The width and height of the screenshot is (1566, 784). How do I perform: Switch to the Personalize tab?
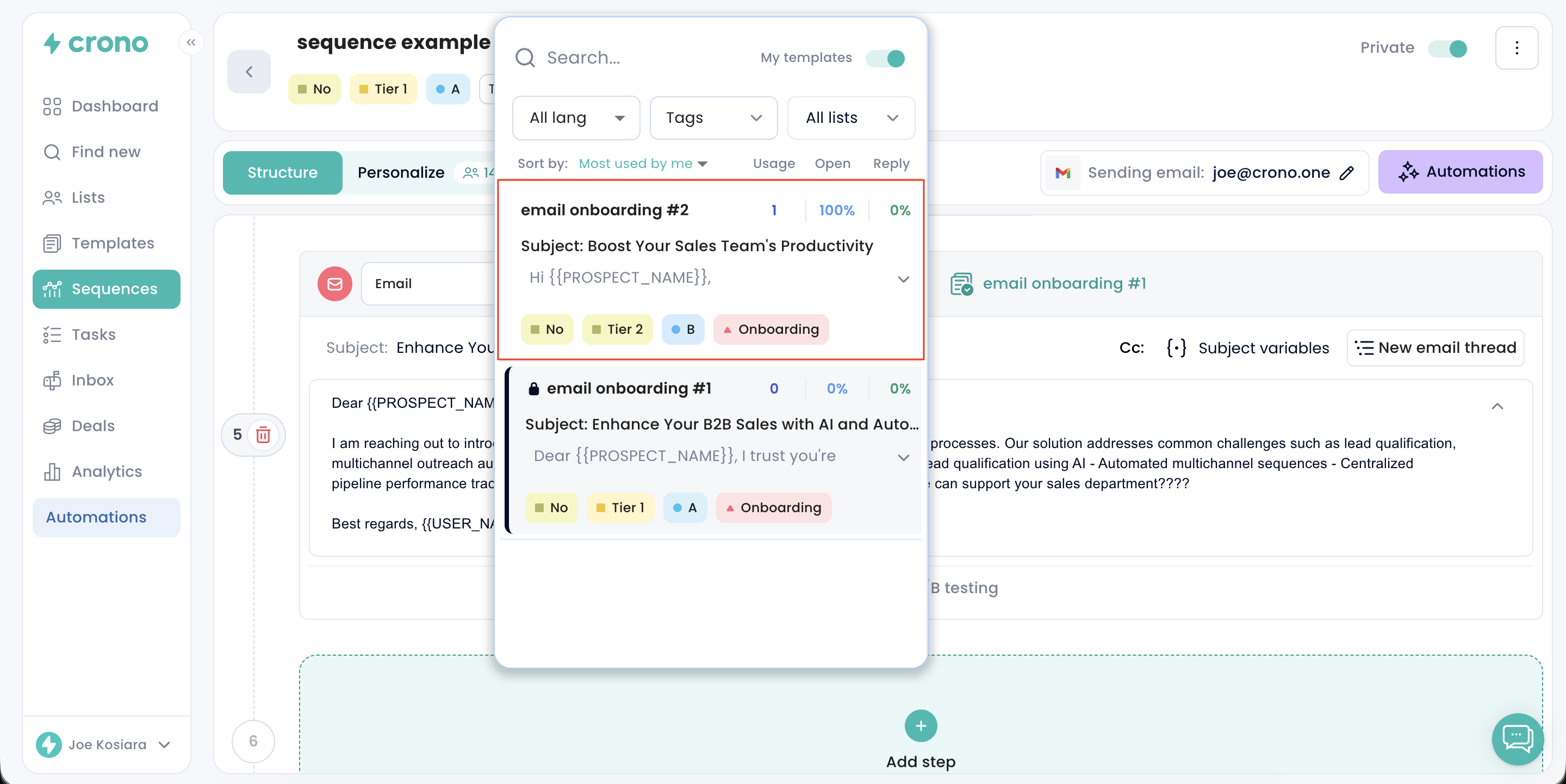tap(401, 172)
